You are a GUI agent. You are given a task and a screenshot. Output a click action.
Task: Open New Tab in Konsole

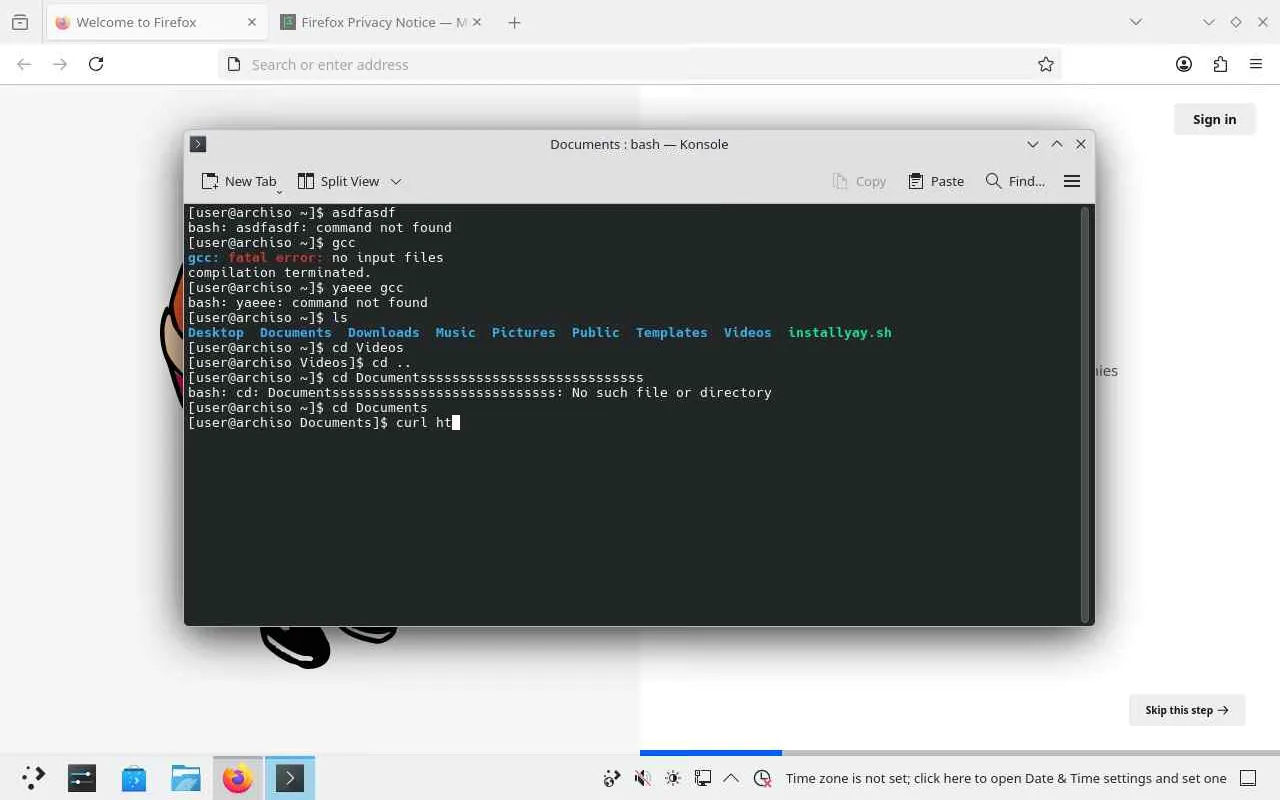tap(238, 181)
